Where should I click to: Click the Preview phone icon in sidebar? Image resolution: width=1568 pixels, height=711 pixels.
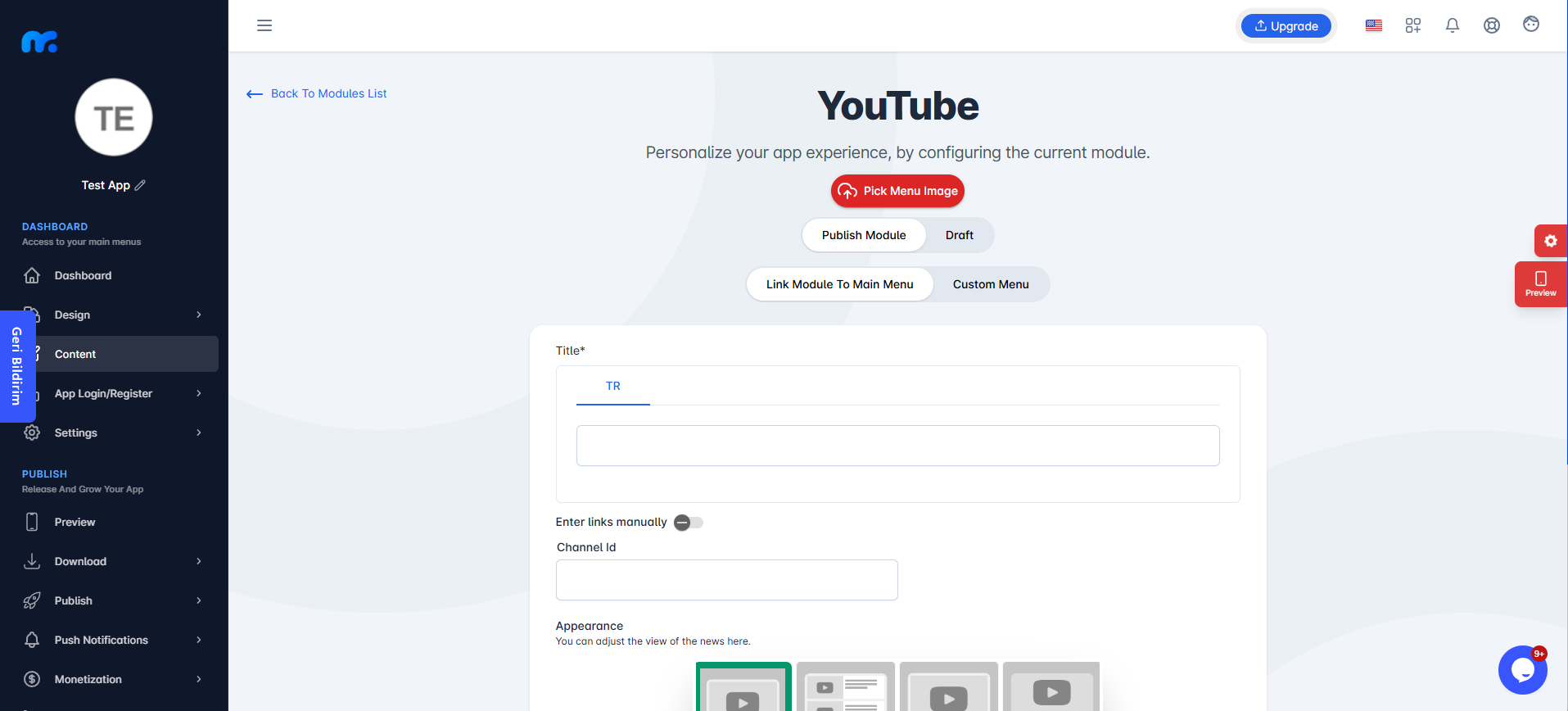click(x=32, y=522)
